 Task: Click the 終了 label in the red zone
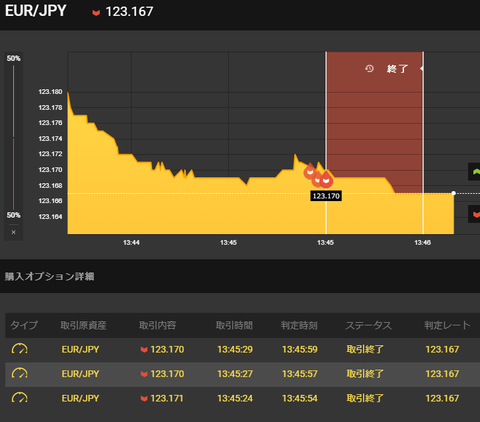point(397,69)
